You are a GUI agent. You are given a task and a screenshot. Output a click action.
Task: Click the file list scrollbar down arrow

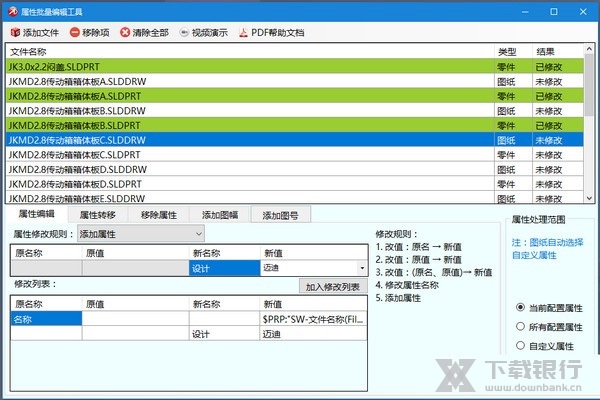point(589,198)
